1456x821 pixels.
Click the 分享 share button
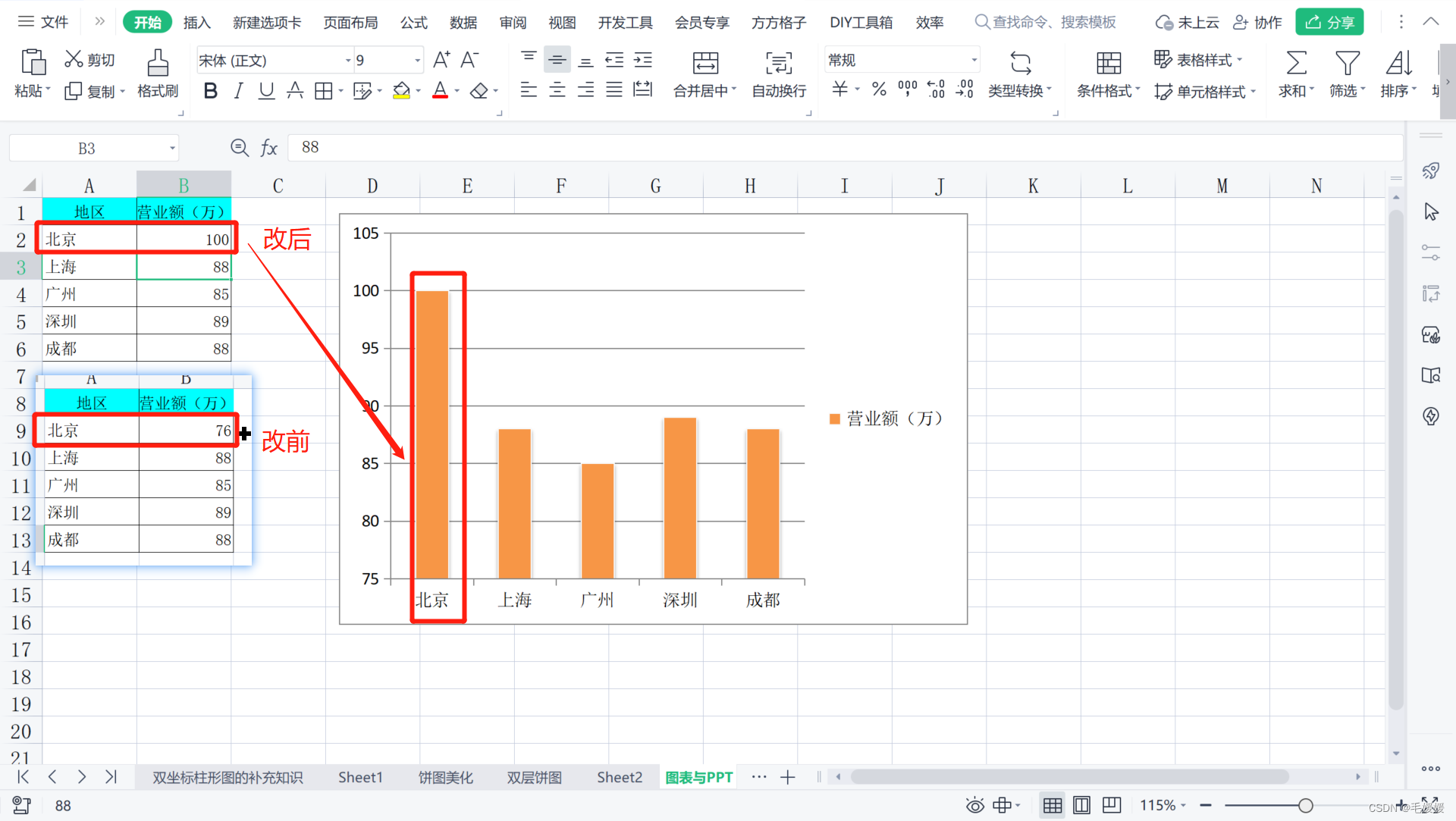tap(1329, 23)
